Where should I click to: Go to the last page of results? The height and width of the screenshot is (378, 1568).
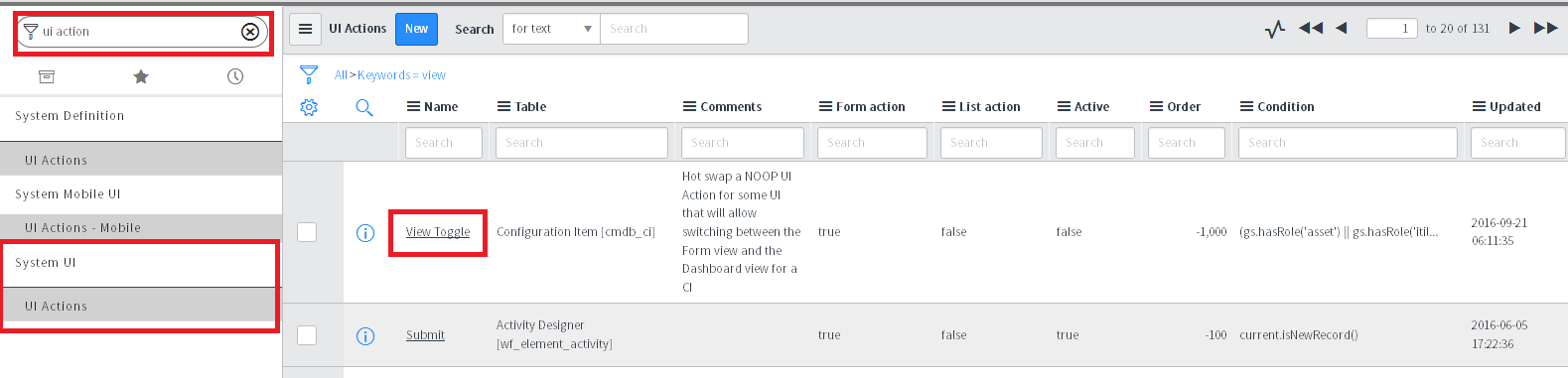pyautogui.click(x=1546, y=28)
